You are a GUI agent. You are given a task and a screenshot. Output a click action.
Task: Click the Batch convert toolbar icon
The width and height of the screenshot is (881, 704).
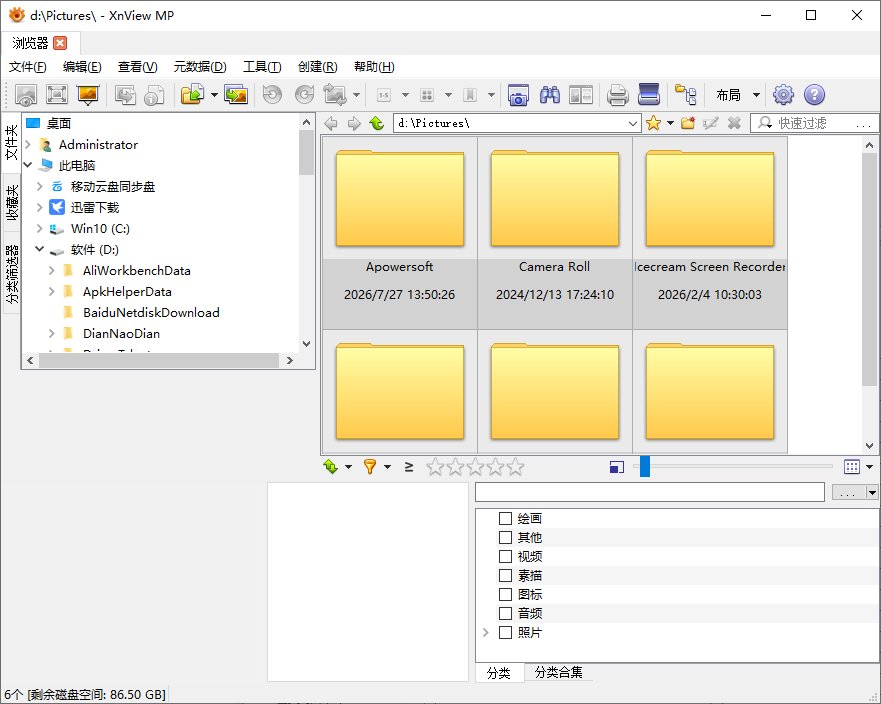236,94
